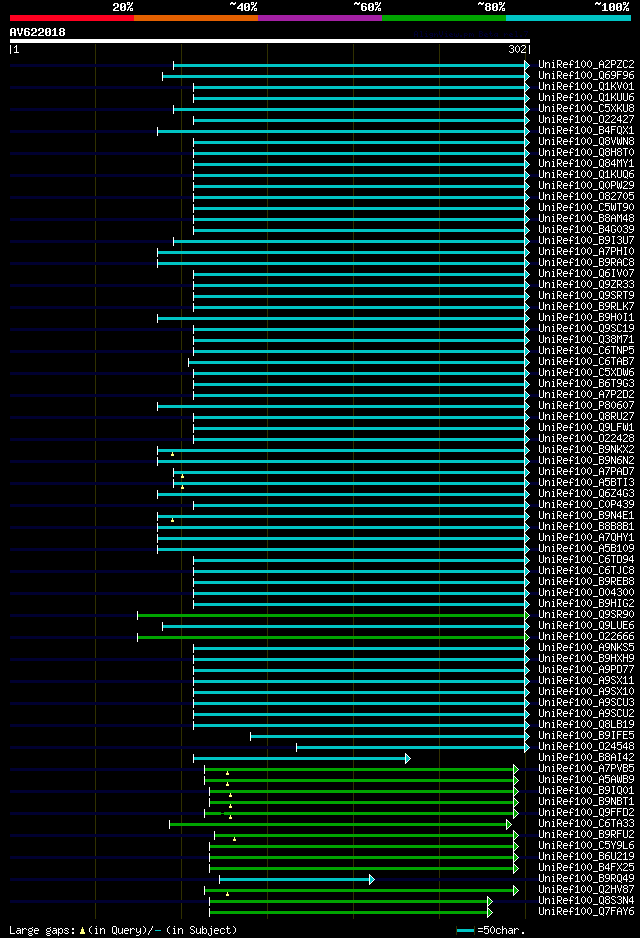Click the short cyan bar for UniRef100_B8AI42
The width and height of the screenshot is (640, 938).
(301, 759)
